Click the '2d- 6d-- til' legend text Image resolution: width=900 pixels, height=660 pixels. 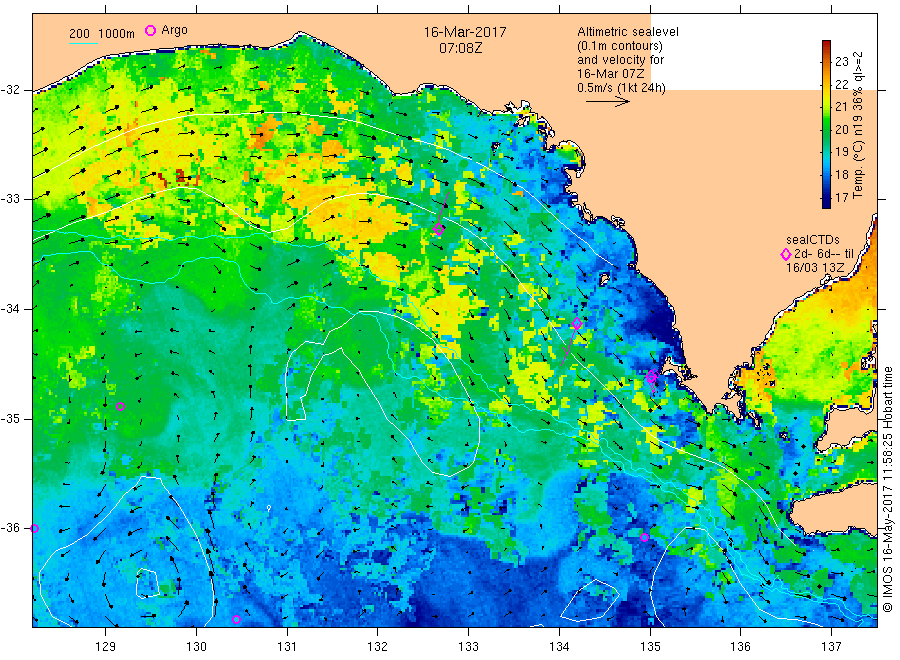[824, 254]
